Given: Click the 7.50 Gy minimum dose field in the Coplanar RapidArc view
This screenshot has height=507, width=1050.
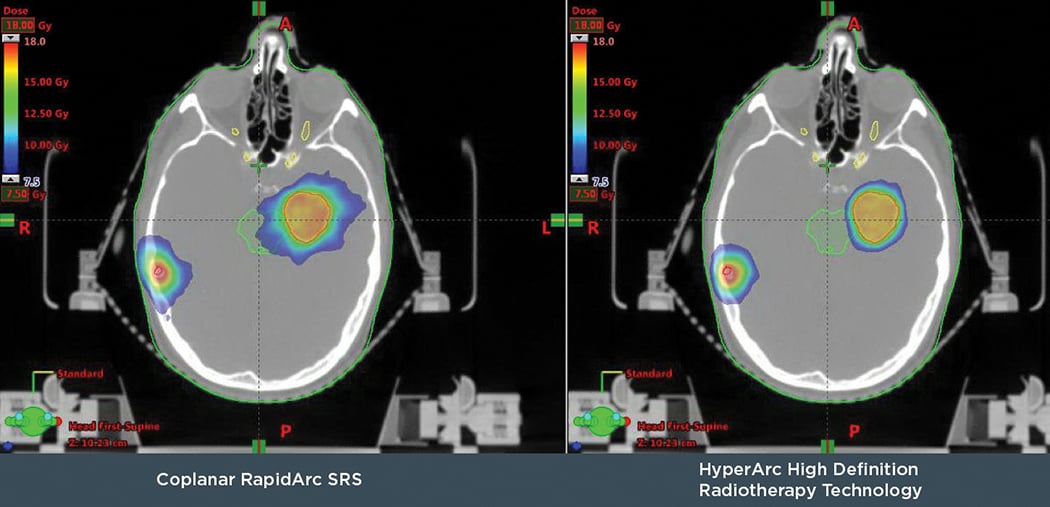Looking at the screenshot, I should [x=13, y=195].
